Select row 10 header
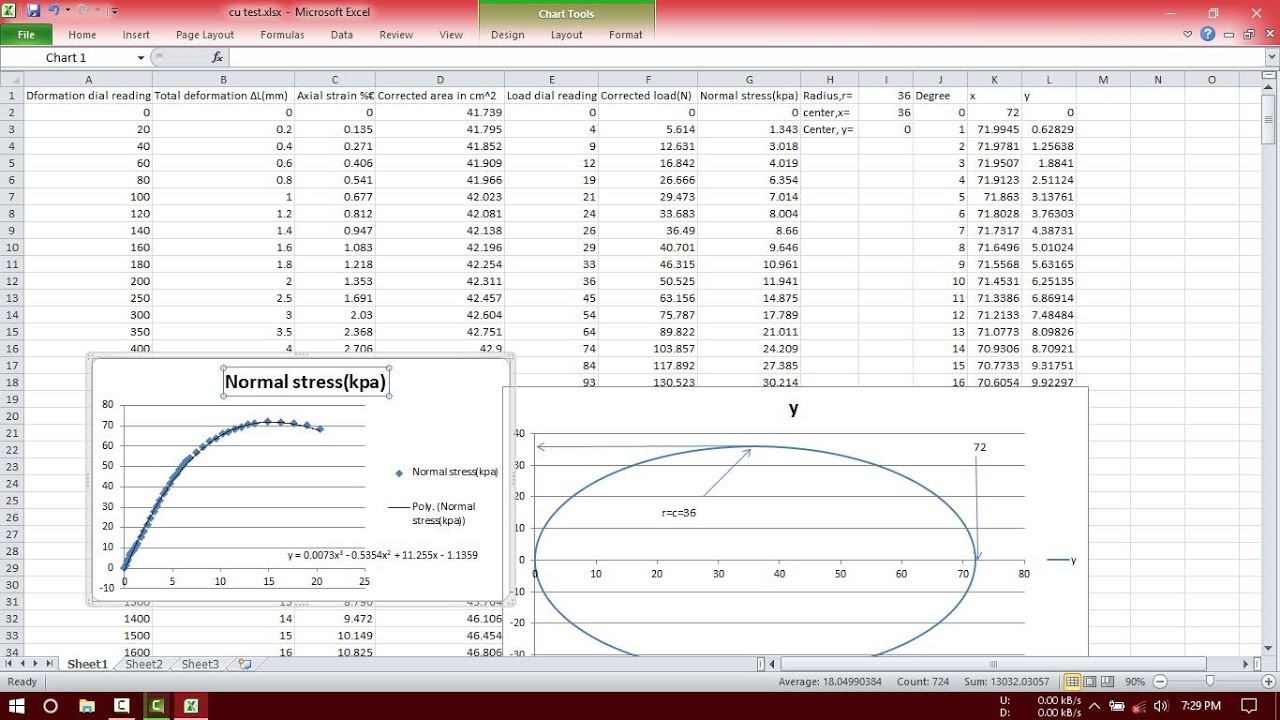 pyautogui.click(x=11, y=247)
